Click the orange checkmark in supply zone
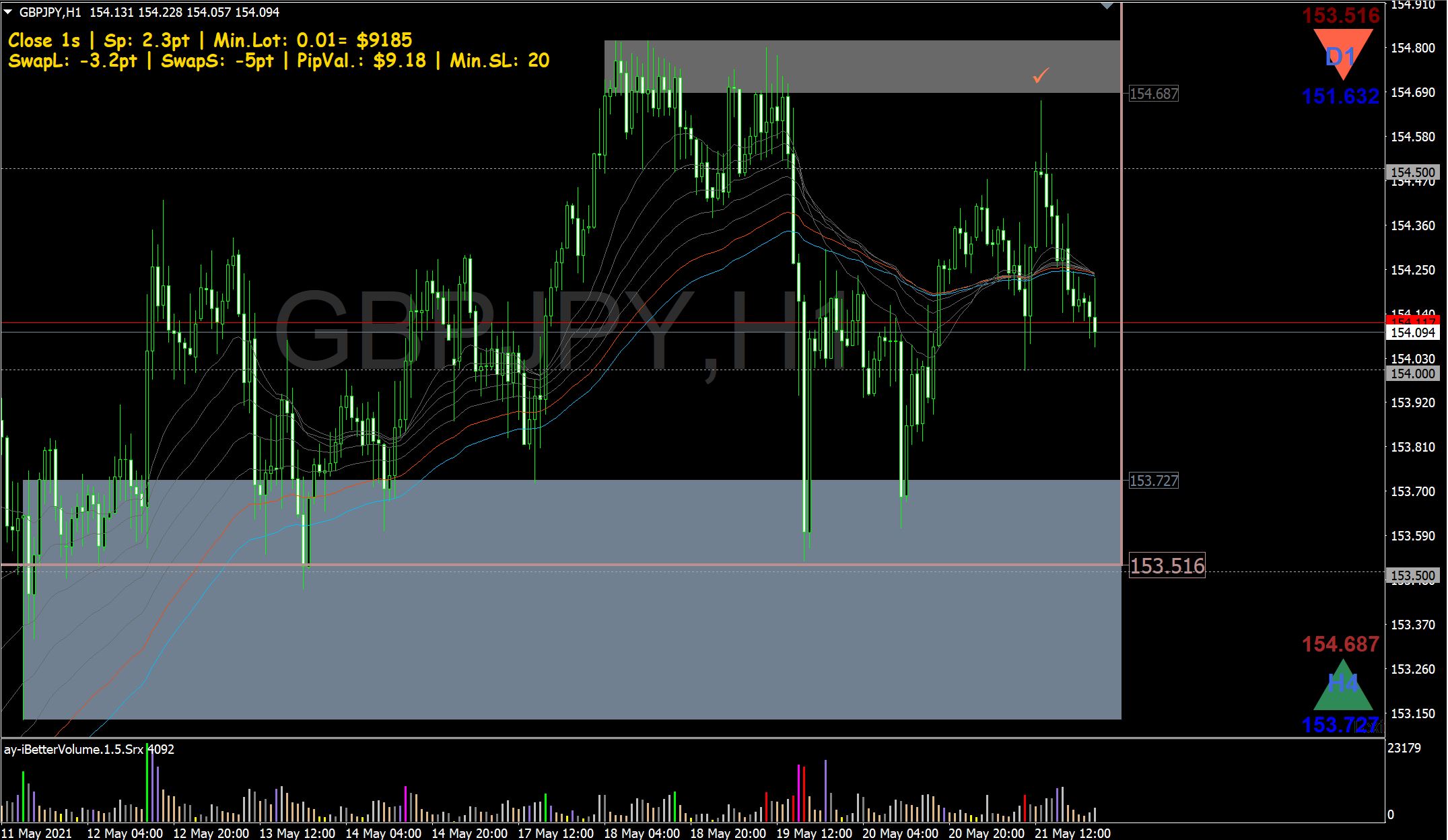 1041,75
